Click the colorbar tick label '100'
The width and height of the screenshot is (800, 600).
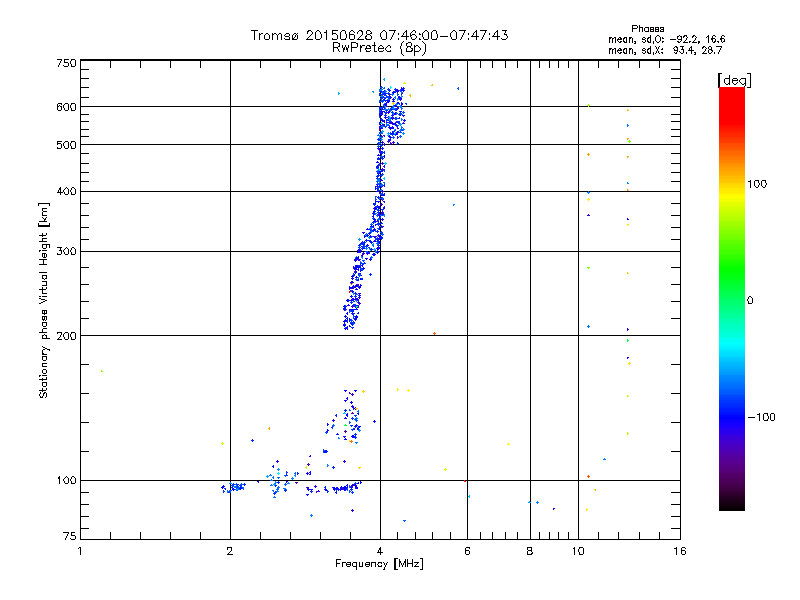757,184
